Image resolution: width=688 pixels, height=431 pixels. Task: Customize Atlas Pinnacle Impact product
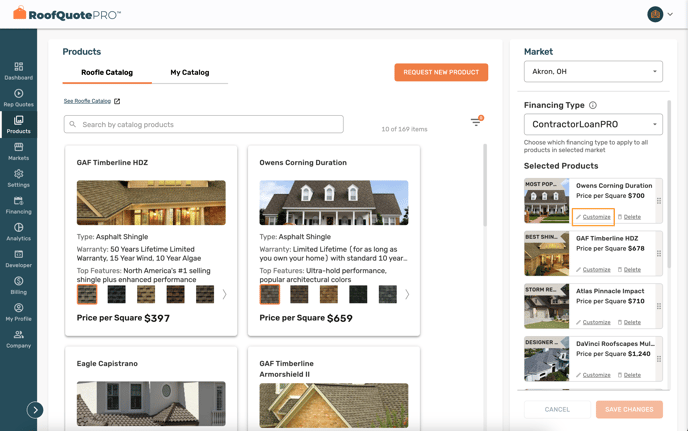pos(593,322)
